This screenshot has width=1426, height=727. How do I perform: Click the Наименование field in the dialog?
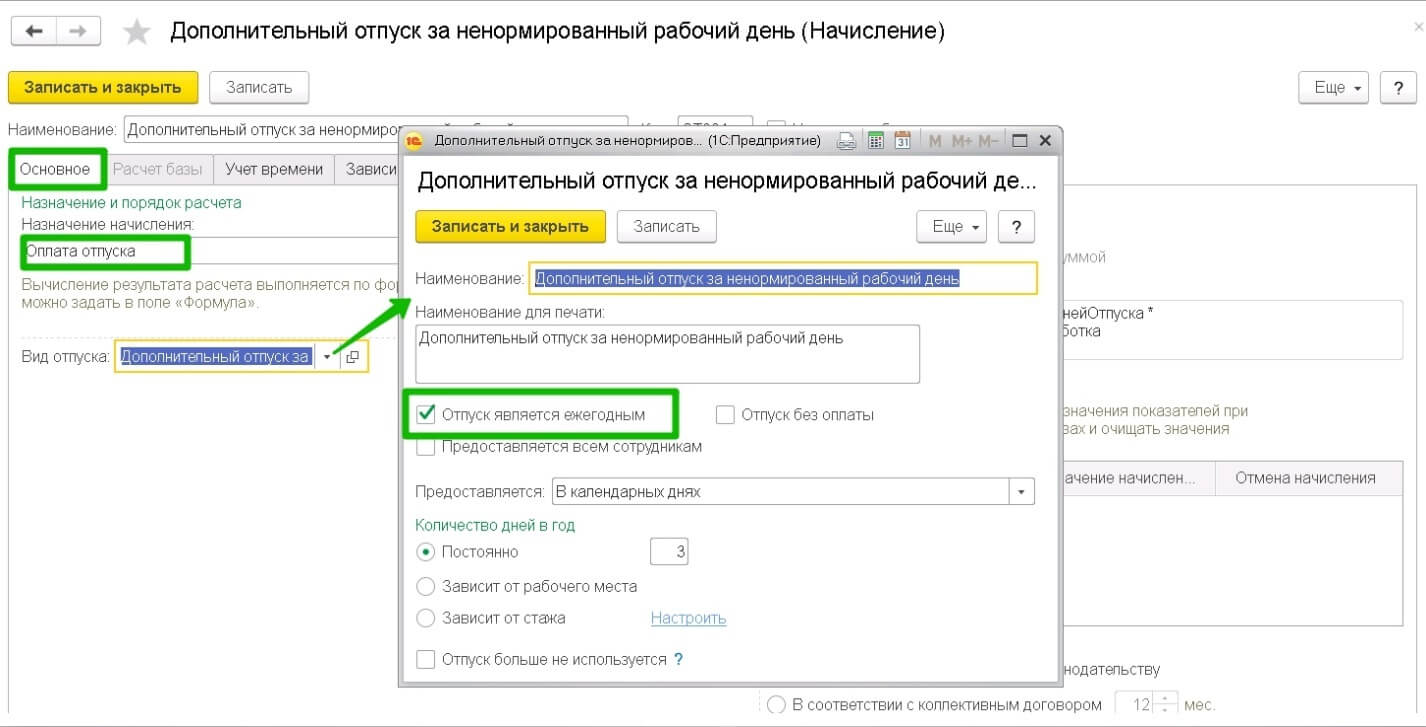[x=783, y=279]
